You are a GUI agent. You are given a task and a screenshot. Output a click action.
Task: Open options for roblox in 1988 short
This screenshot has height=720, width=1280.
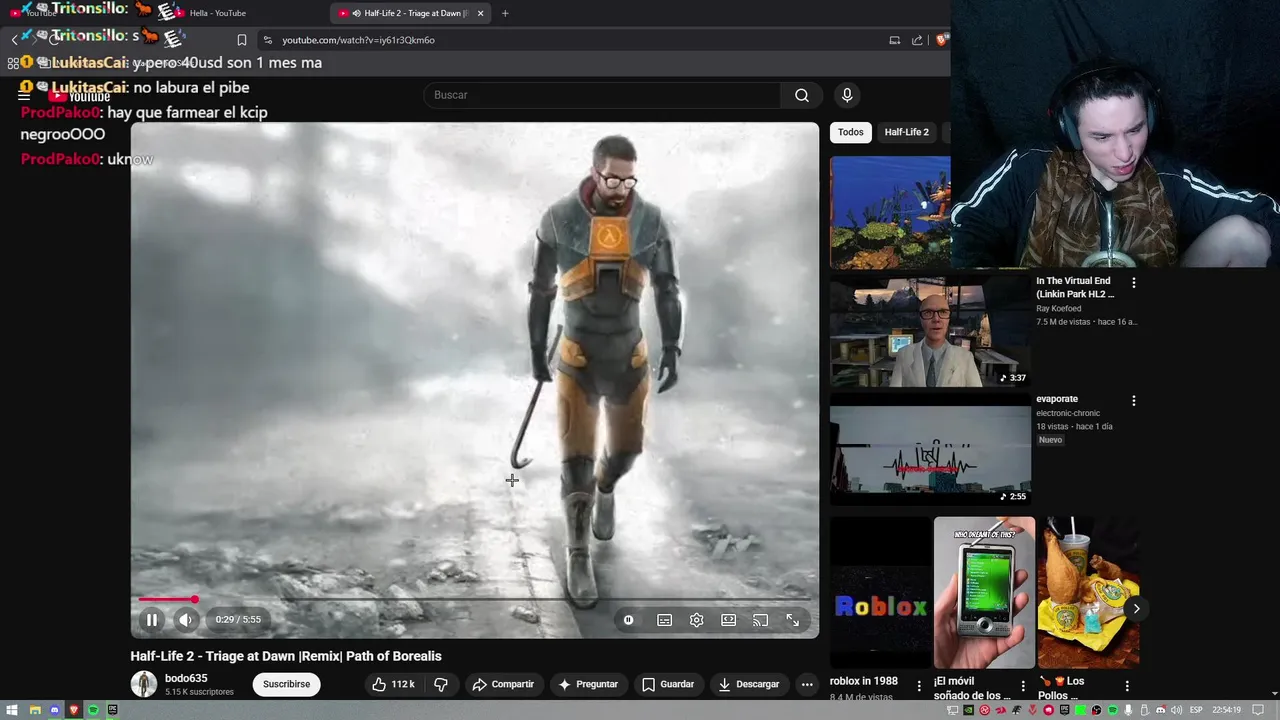[x=919, y=686]
